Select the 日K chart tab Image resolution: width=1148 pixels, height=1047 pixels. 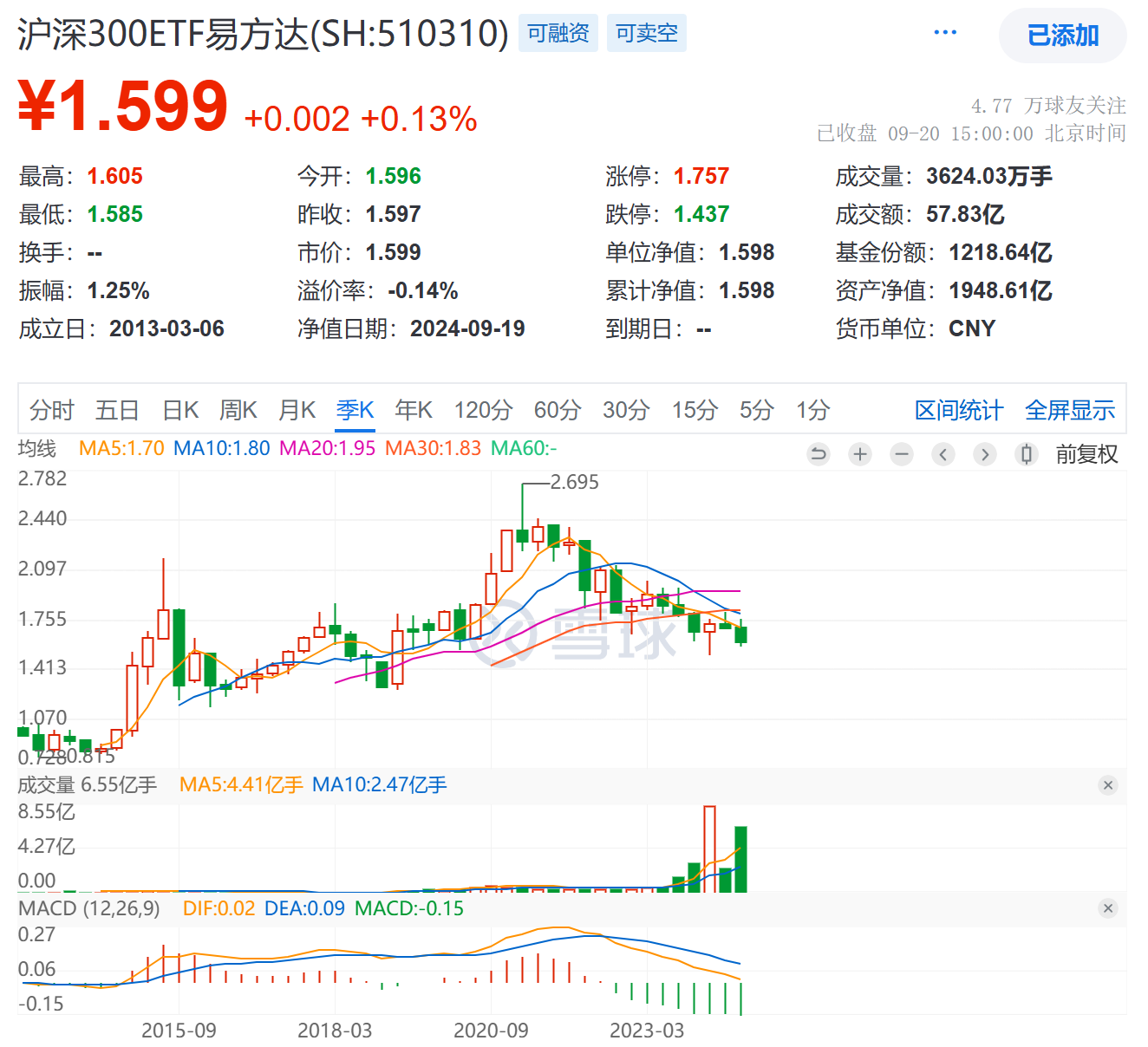coord(180,410)
